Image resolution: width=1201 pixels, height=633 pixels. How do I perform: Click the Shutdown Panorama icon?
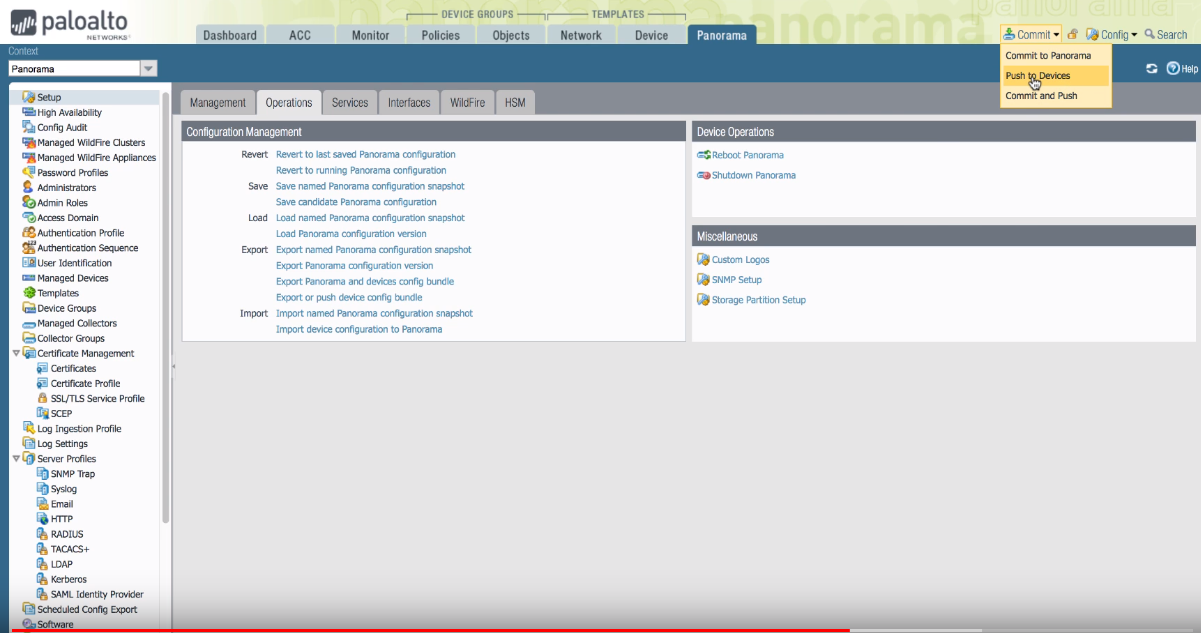[x=703, y=175]
